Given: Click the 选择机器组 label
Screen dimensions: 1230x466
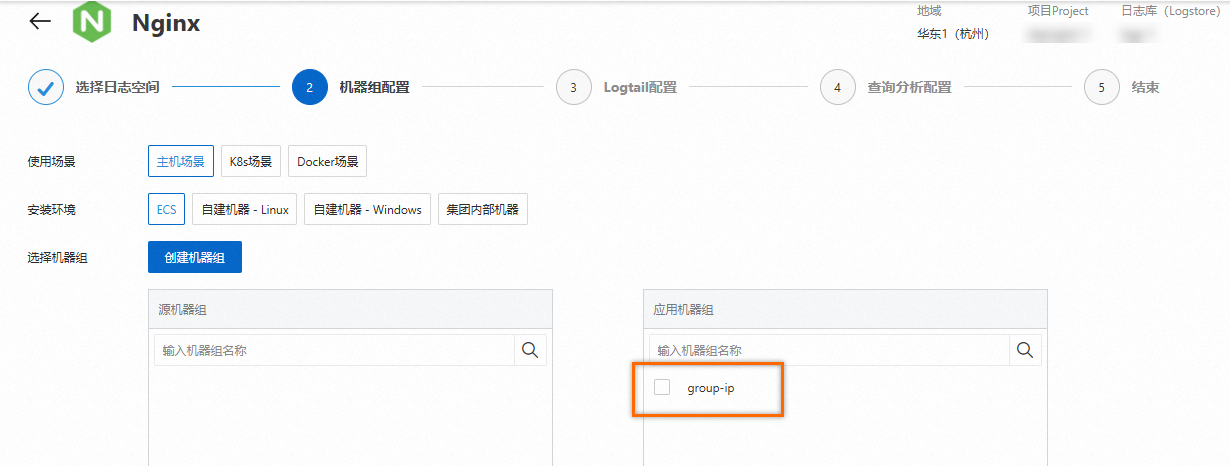Looking at the screenshot, I should click(58, 258).
